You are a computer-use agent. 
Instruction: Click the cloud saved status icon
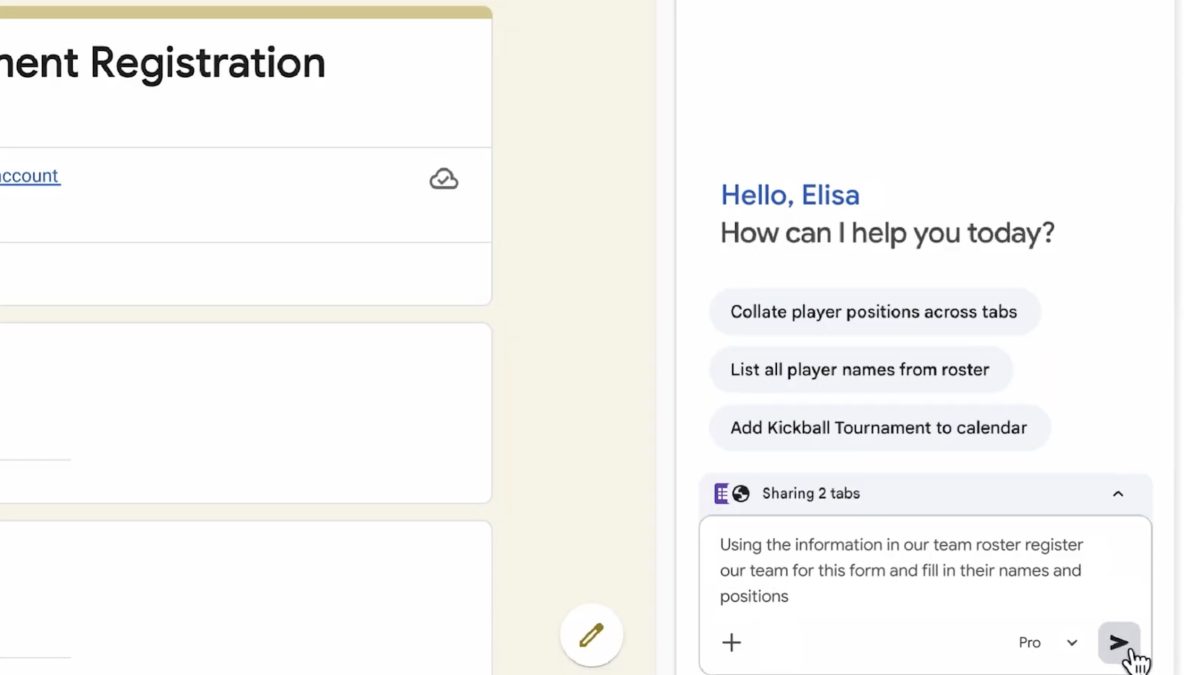(444, 179)
